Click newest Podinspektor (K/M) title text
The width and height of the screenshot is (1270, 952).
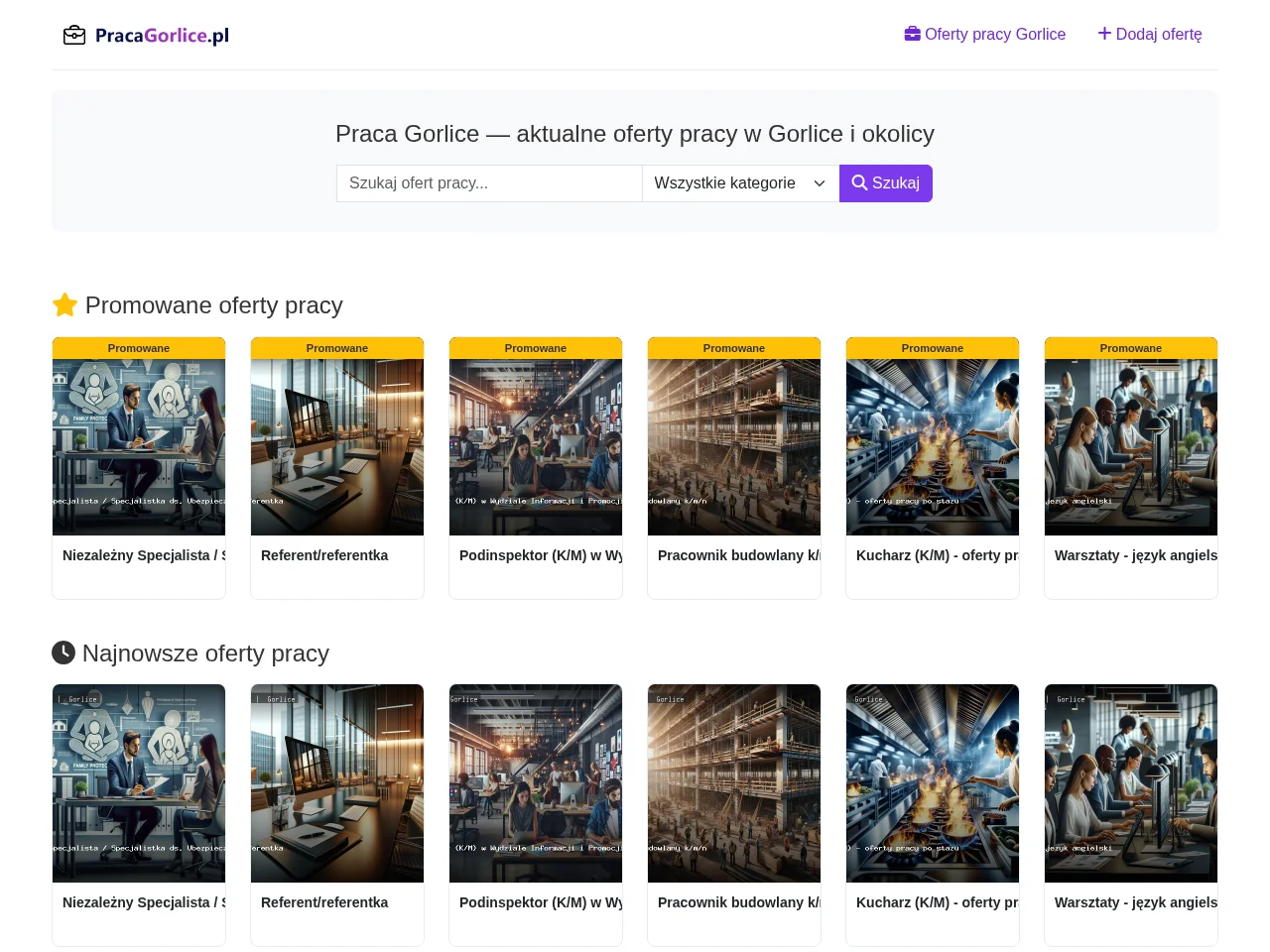(541, 902)
